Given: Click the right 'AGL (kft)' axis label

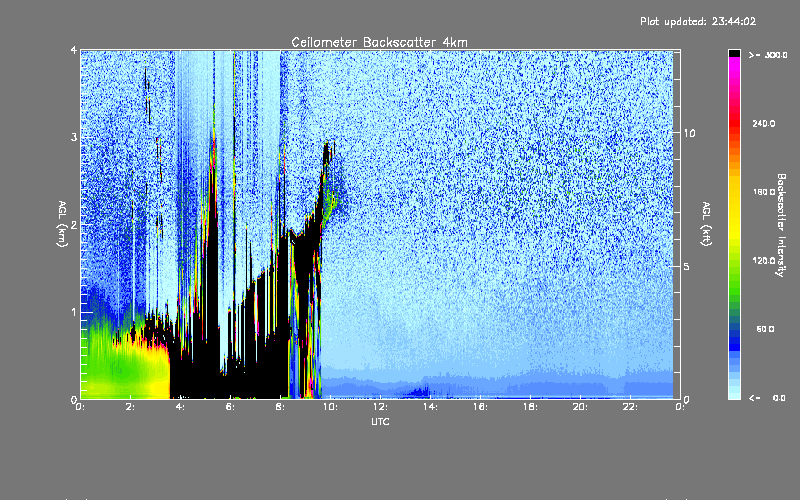Looking at the screenshot, I should [x=706, y=224].
